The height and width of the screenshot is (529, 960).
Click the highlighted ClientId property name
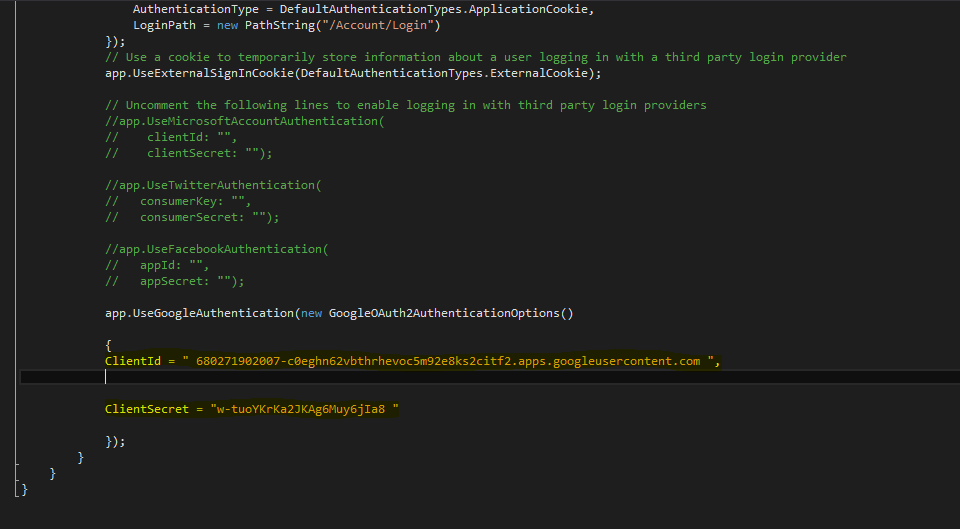[x=133, y=361]
